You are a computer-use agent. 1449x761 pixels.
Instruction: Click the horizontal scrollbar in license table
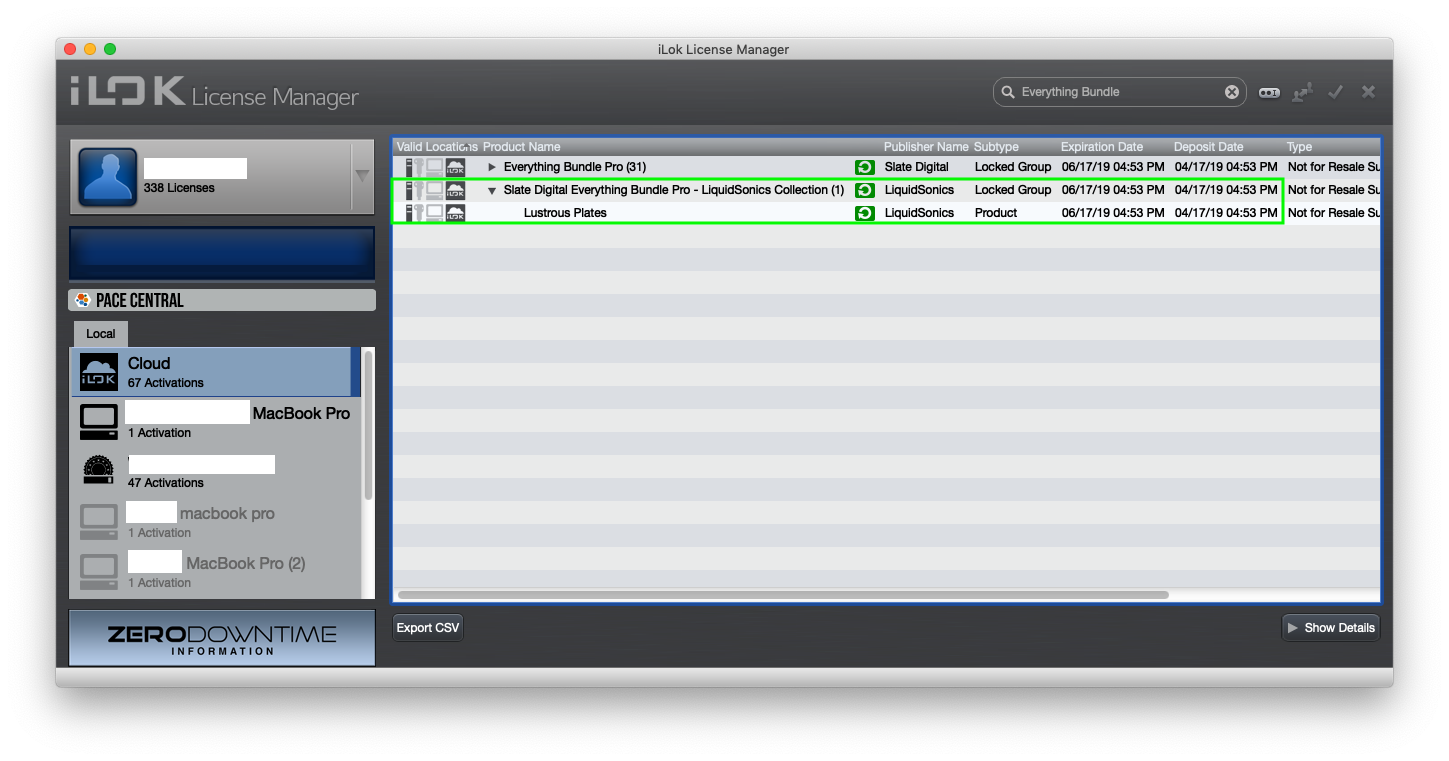[783, 595]
